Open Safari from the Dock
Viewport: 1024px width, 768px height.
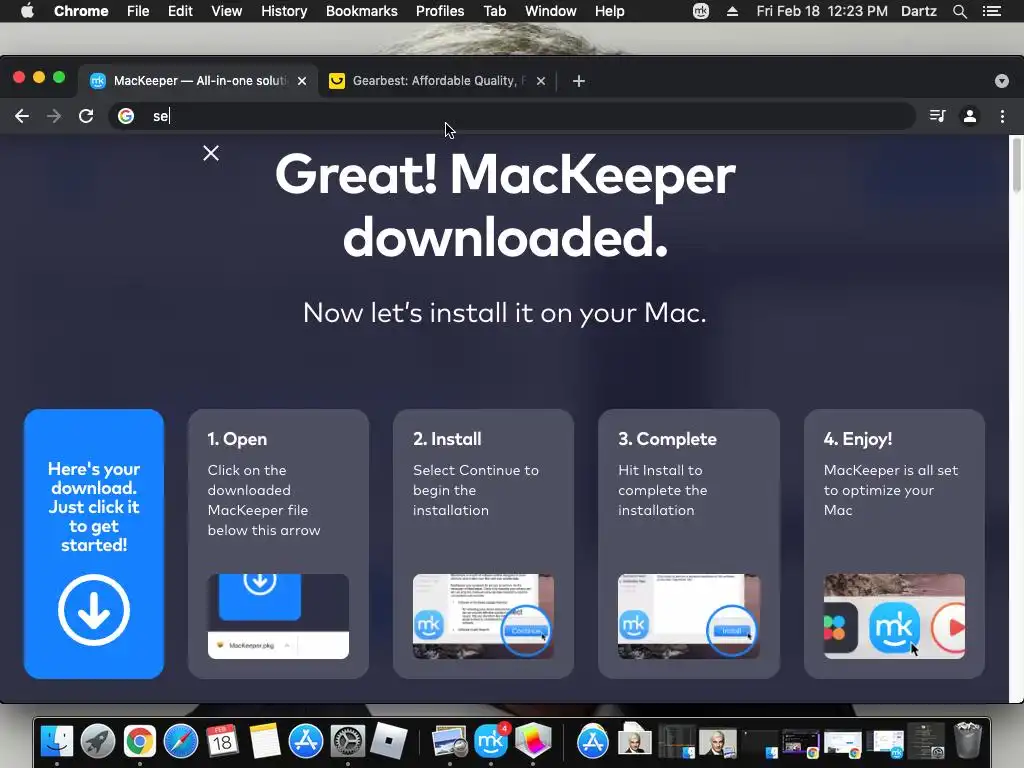(x=181, y=741)
